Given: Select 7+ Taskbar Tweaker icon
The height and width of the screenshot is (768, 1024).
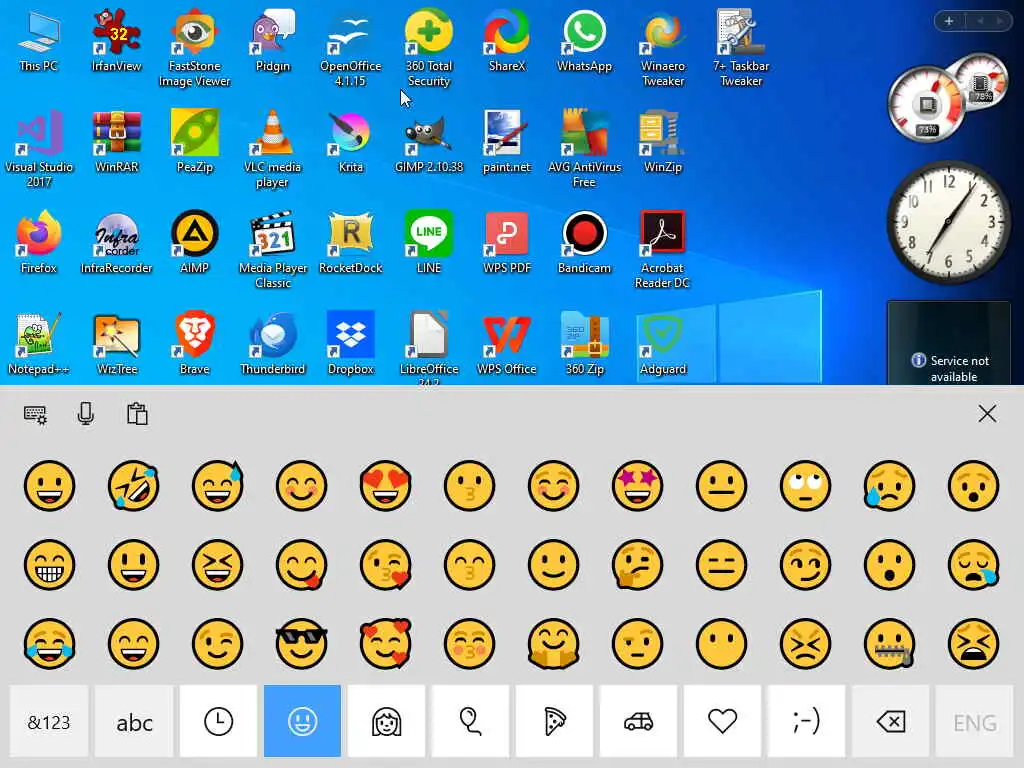Looking at the screenshot, I should [x=741, y=48].
